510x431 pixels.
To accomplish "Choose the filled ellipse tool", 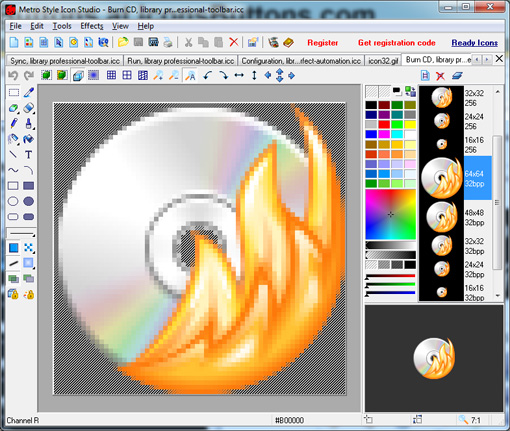I will [x=29, y=201].
